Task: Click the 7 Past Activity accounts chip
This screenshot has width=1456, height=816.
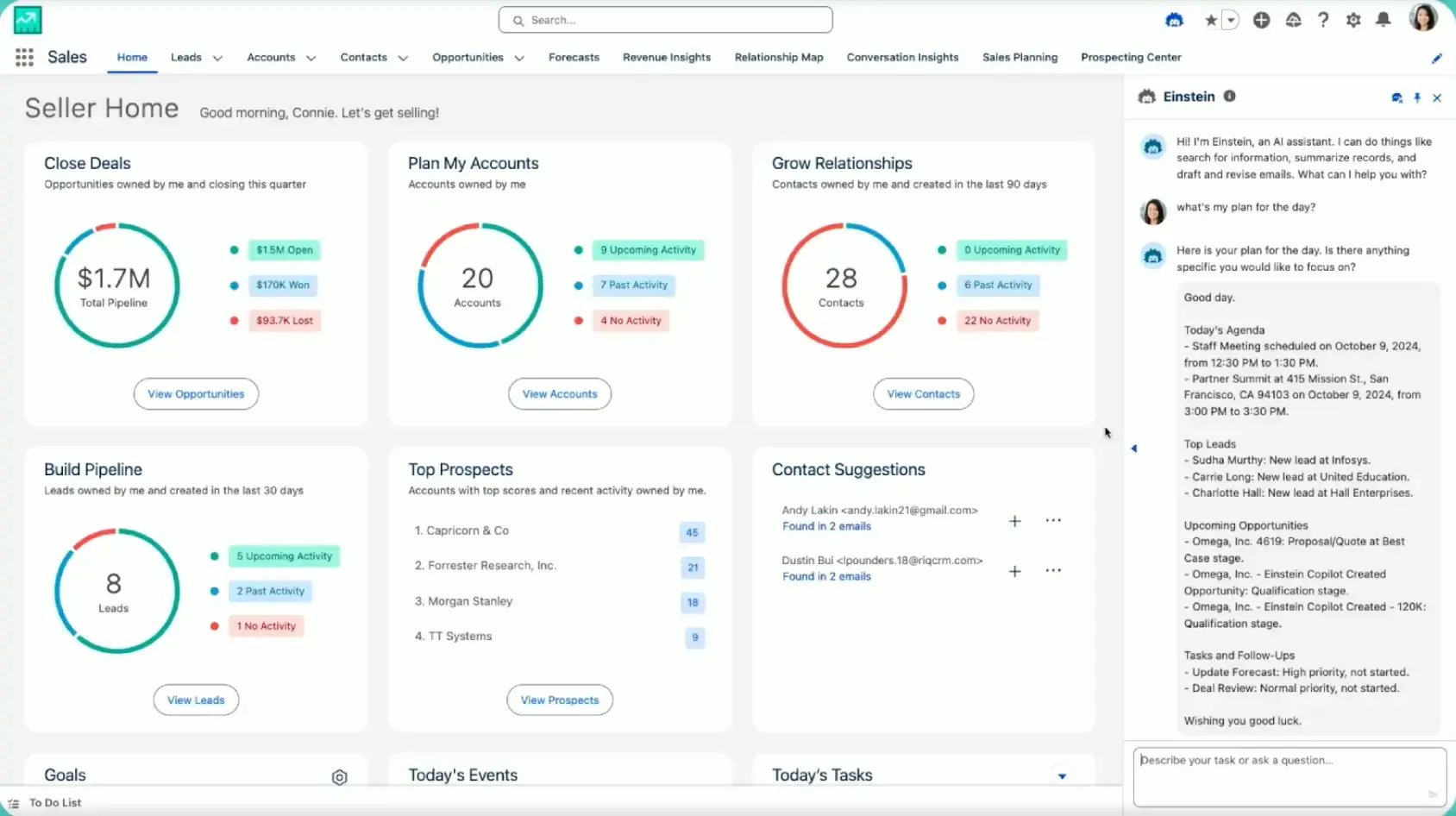Action: tap(634, 285)
